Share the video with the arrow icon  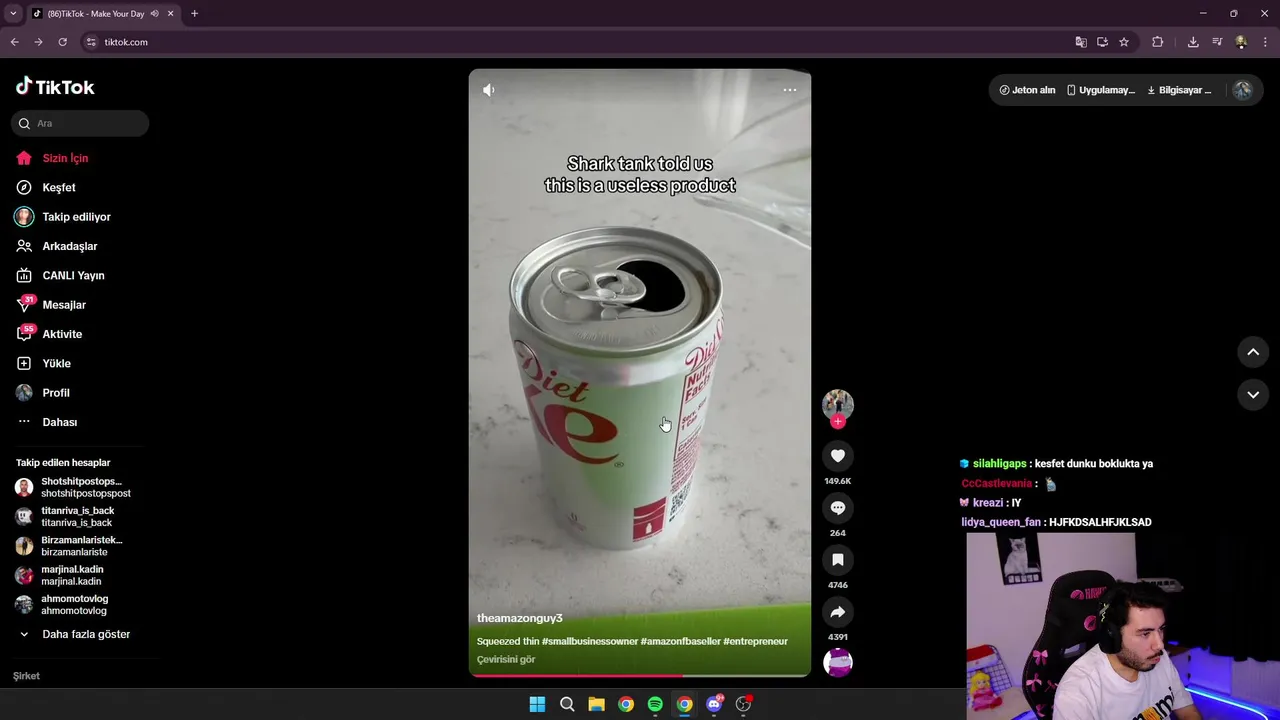point(838,612)
